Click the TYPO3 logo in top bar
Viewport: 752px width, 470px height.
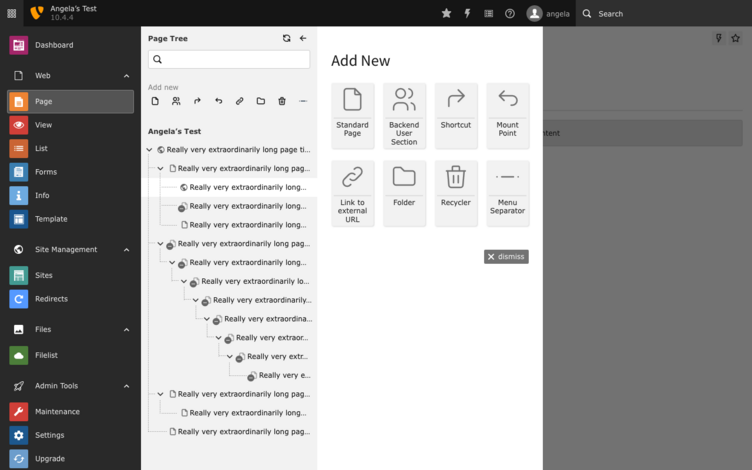[37, 13]
